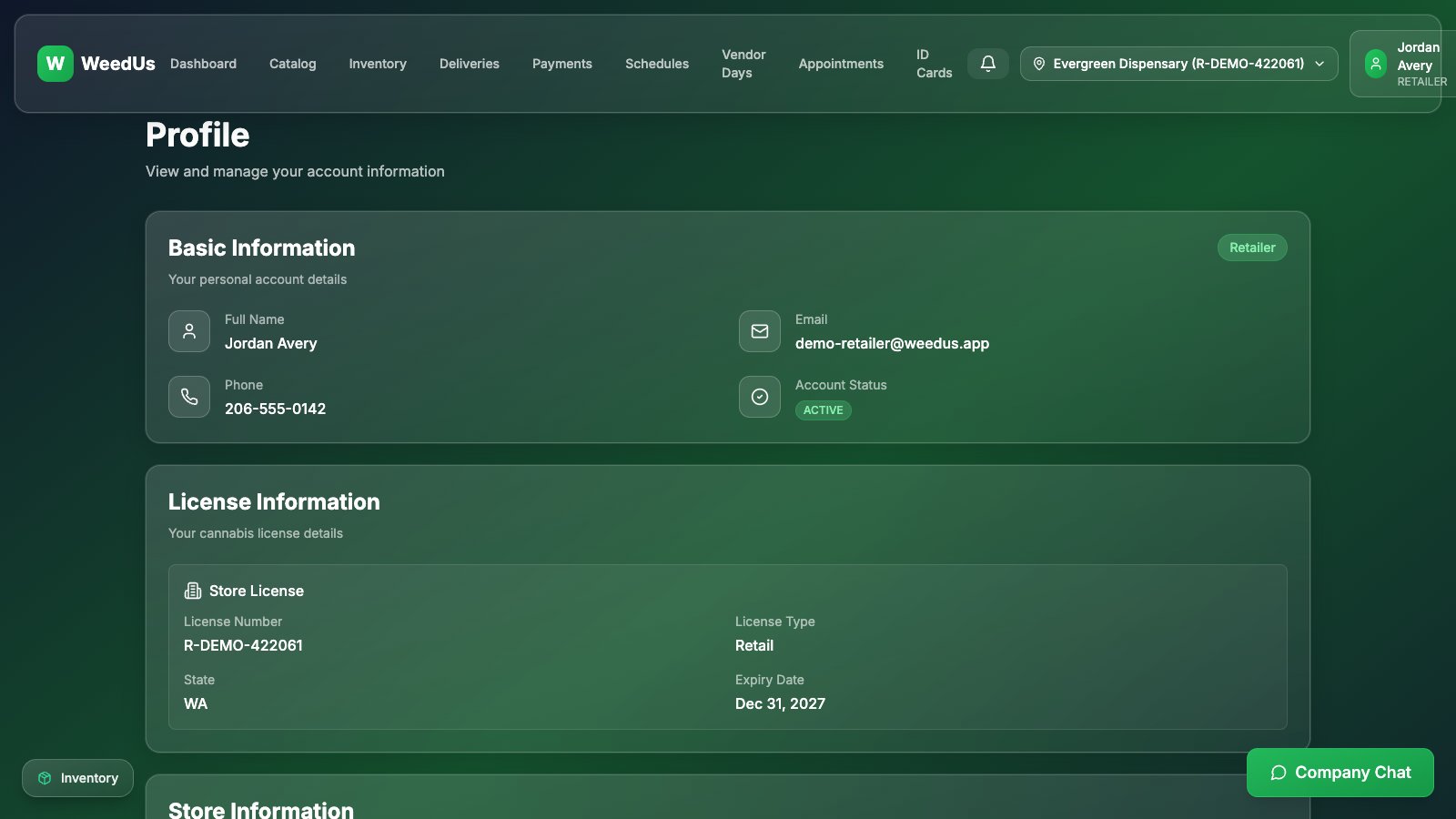Go to Appointments
The height and width of the screenshot is (819, 1456).
tap(841, 64)
